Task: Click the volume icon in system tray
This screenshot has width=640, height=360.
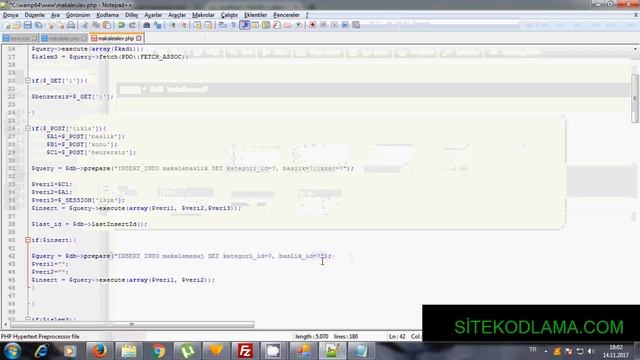Action: tap(591, 351)
